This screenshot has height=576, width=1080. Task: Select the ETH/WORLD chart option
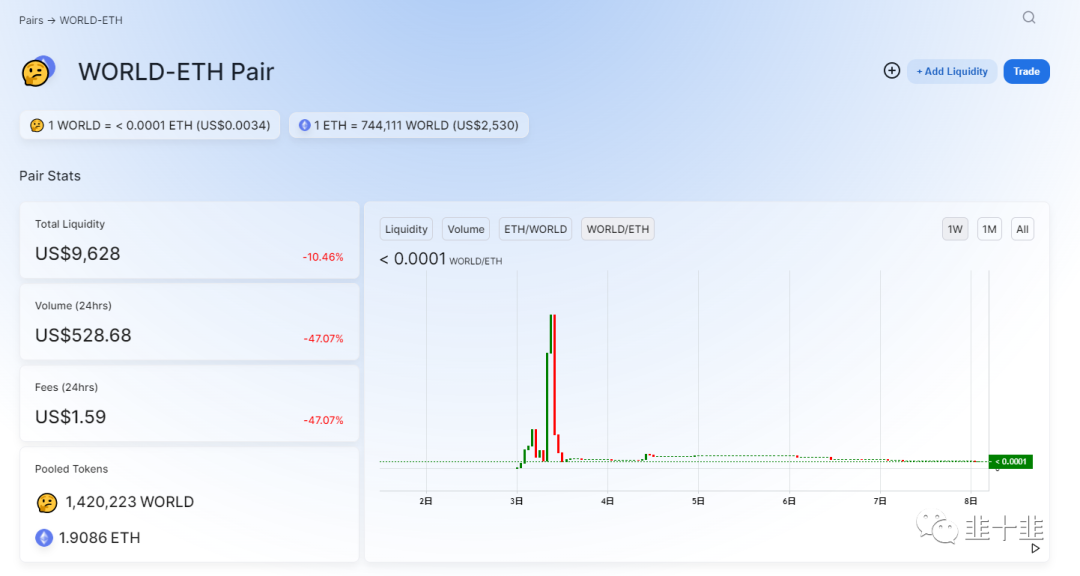click(535, 229)
